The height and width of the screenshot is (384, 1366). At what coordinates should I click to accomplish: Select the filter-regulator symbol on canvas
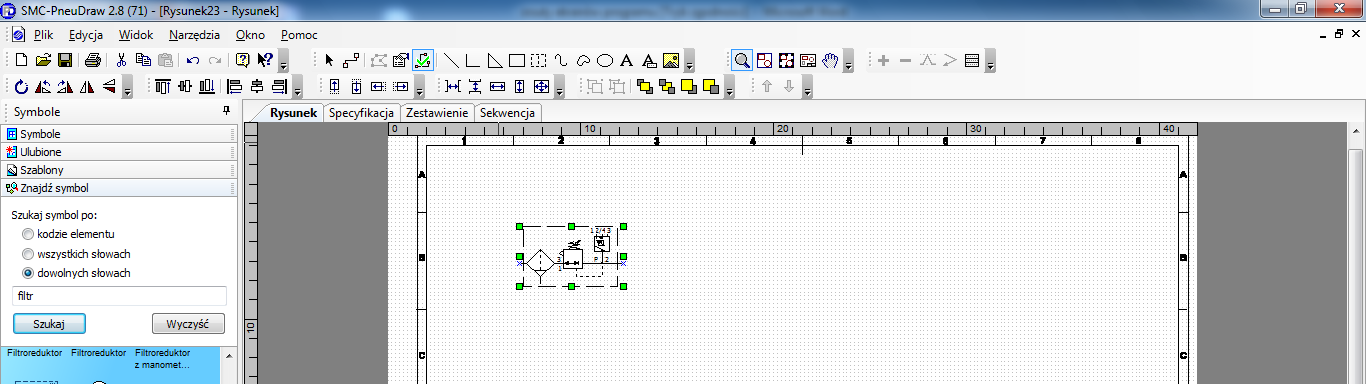point(571,257)
